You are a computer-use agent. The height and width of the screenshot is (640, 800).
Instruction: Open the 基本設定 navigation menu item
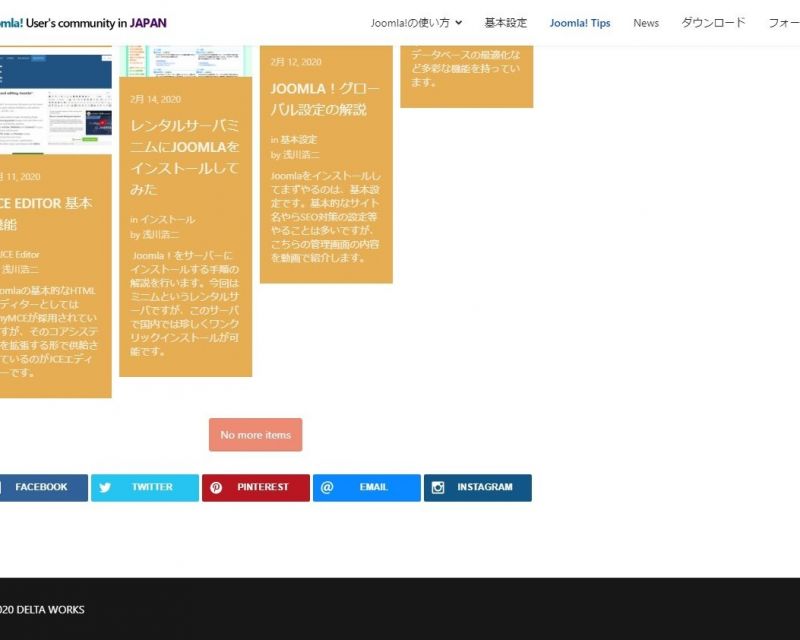(505, 23)
